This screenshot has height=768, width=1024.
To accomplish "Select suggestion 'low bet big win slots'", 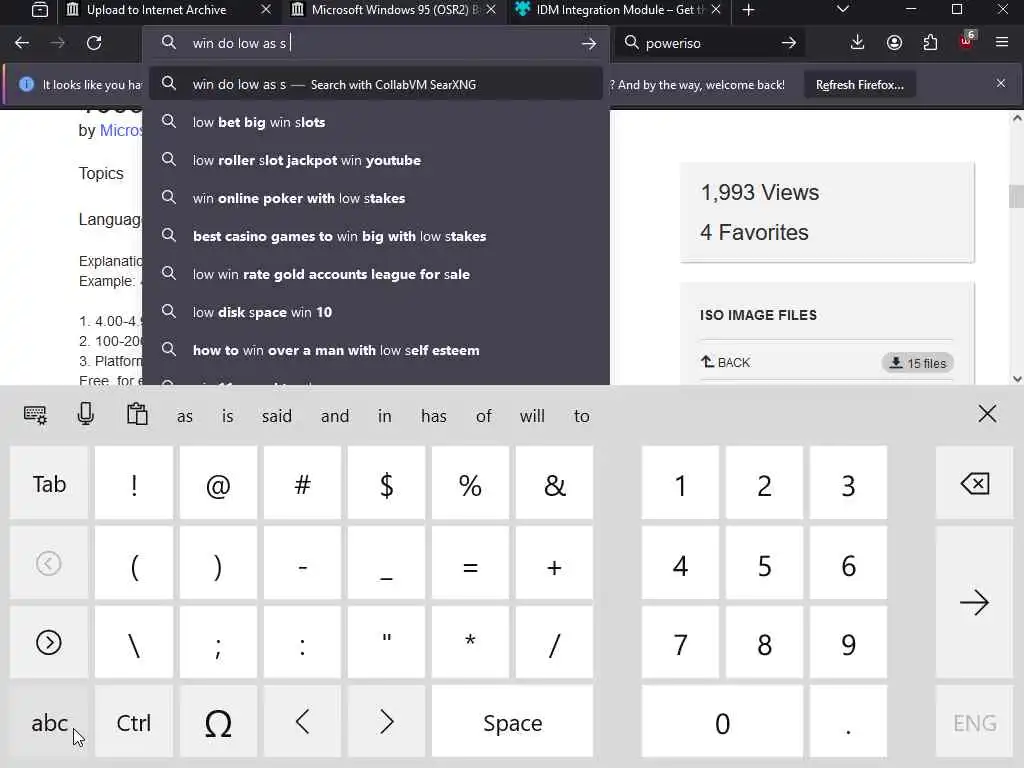I will (376, 122).
